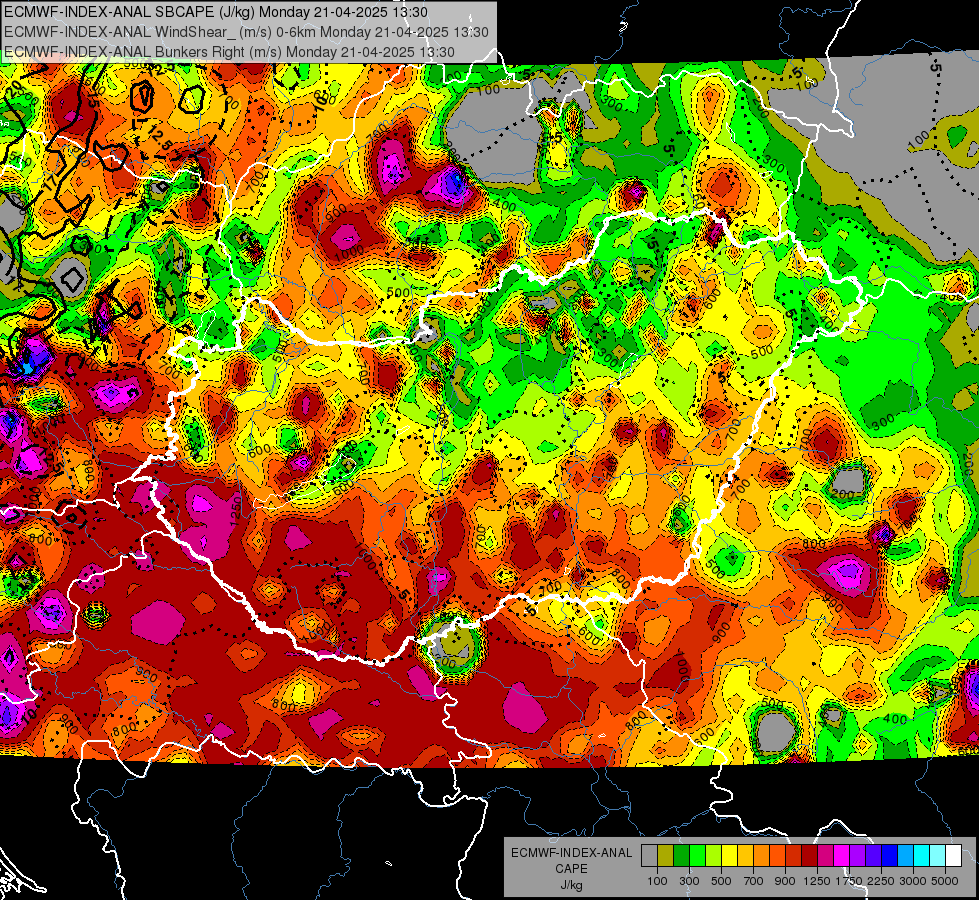The width and height of the screenshot is (979, 900).
Task: Click the 5000 tick value in legend
Action: pyautogui.click(x=946, y=881)
